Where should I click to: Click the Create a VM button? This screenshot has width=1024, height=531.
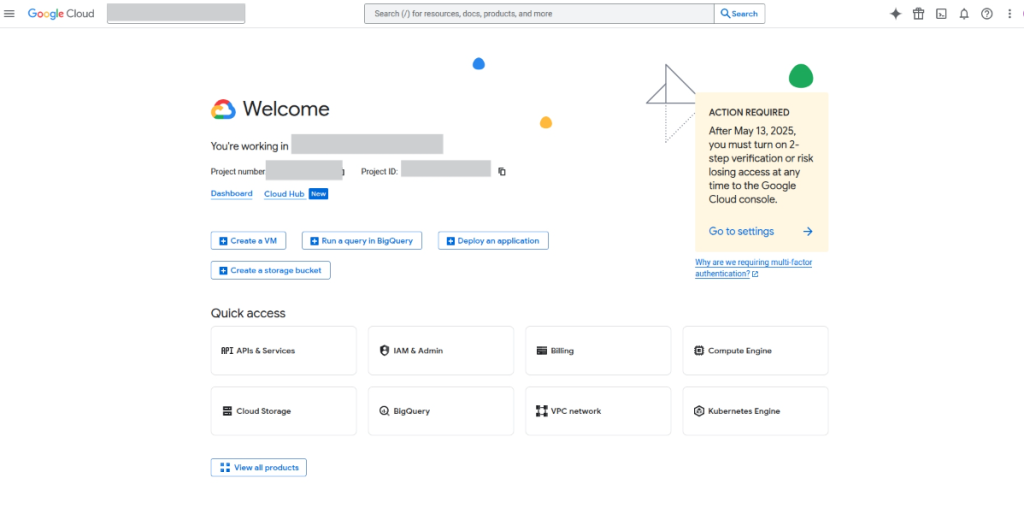pos(248,241)
